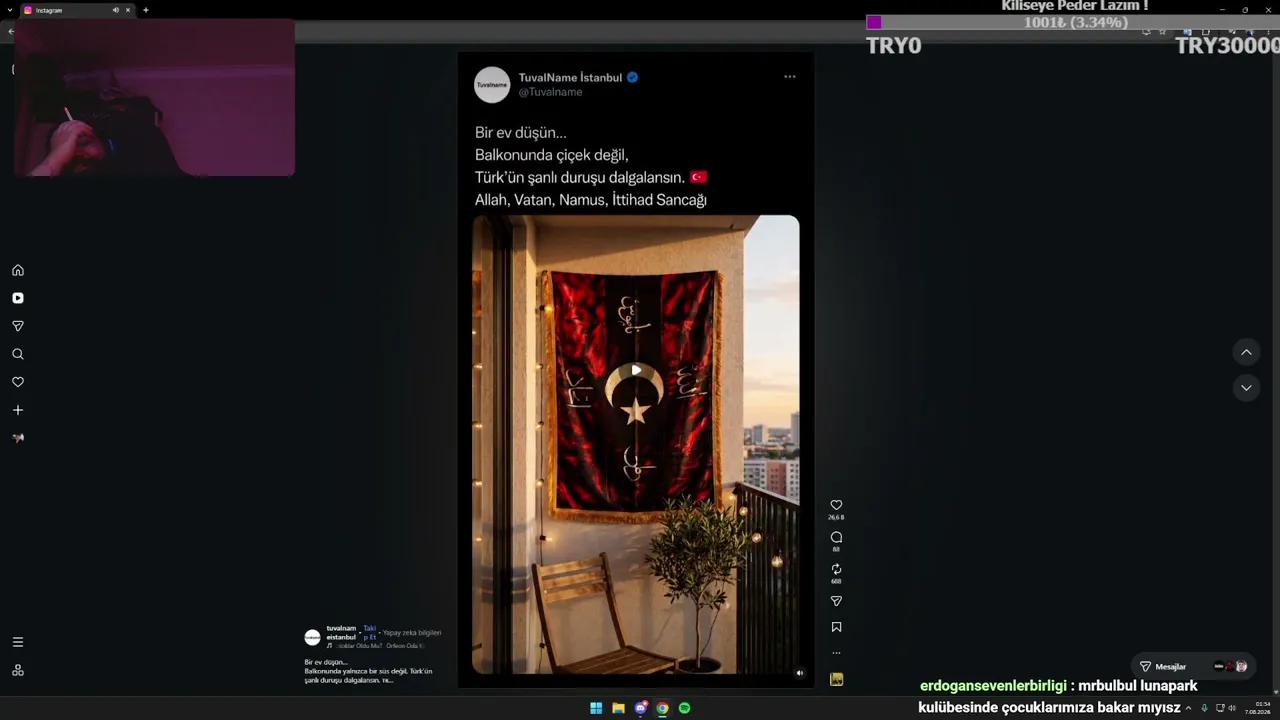
Task: Open Notifications heart in the left sidebar
Action: click(18, 382)
